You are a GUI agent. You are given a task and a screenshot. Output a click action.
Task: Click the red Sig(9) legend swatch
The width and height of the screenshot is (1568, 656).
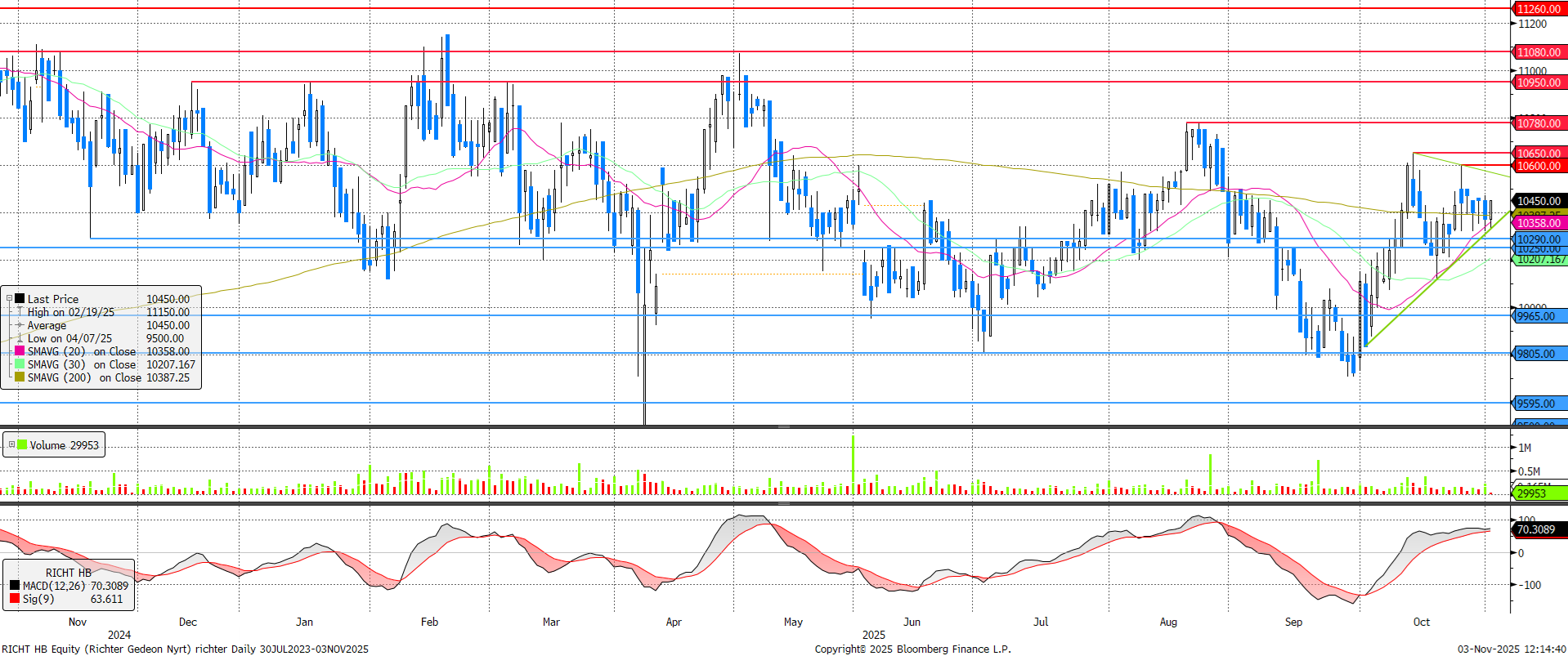click(x=15, y=599)
